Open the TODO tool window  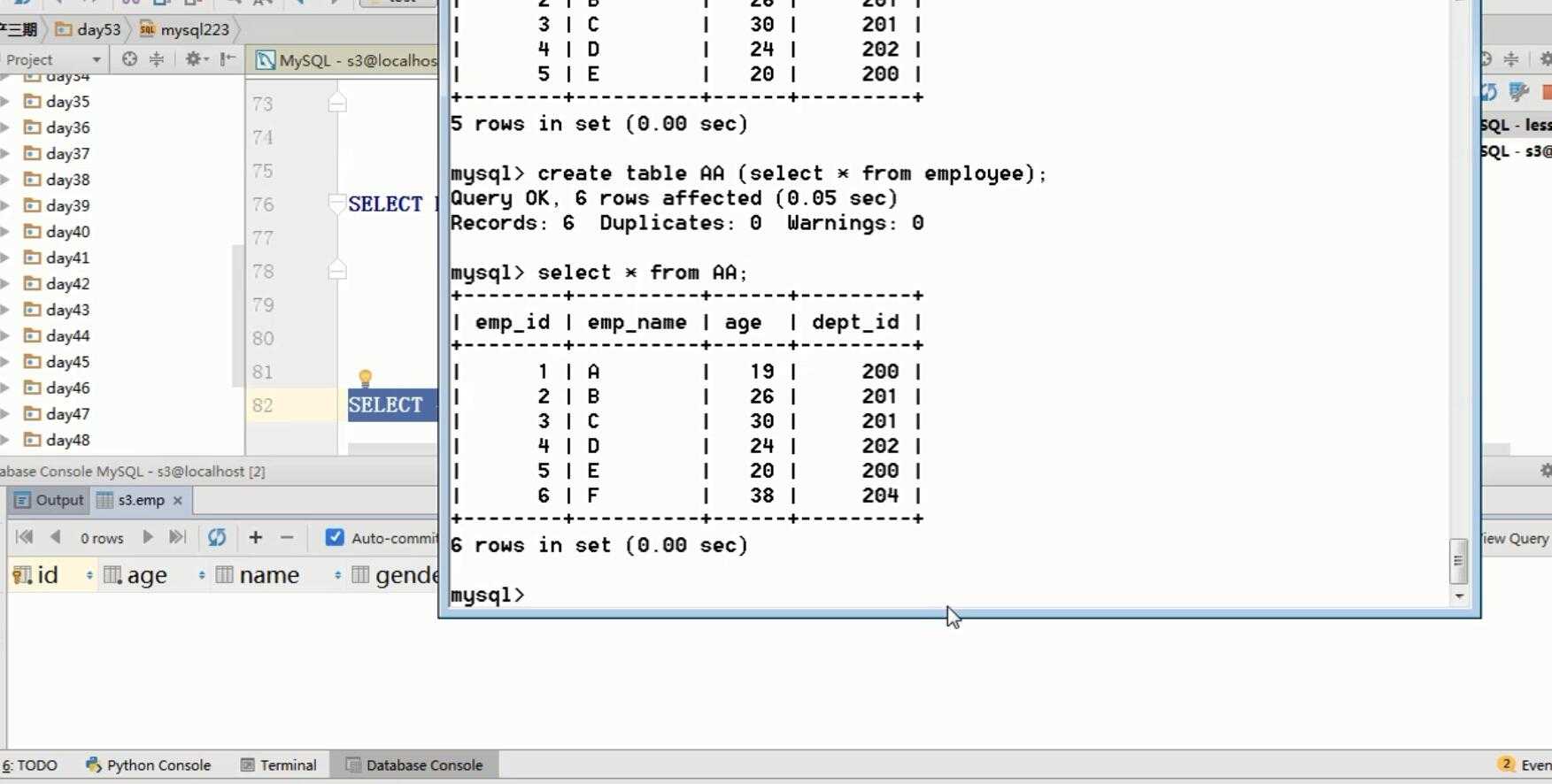click(x=30, y=765)
